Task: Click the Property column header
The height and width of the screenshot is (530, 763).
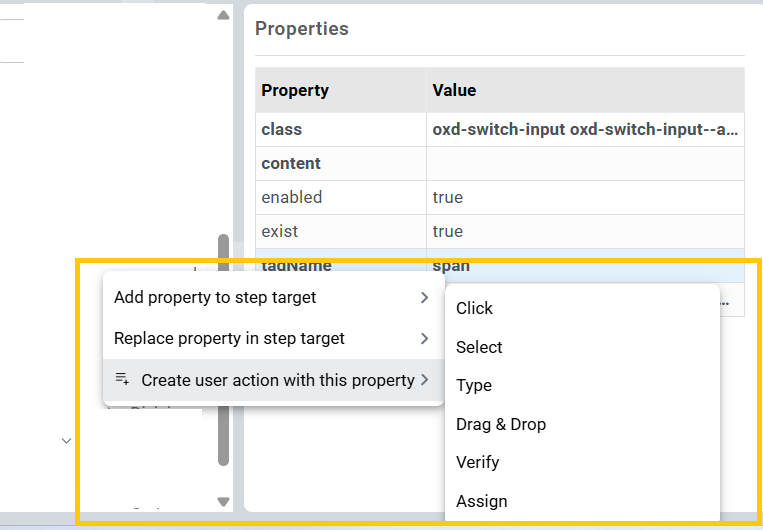Action: tap(295, 90)
